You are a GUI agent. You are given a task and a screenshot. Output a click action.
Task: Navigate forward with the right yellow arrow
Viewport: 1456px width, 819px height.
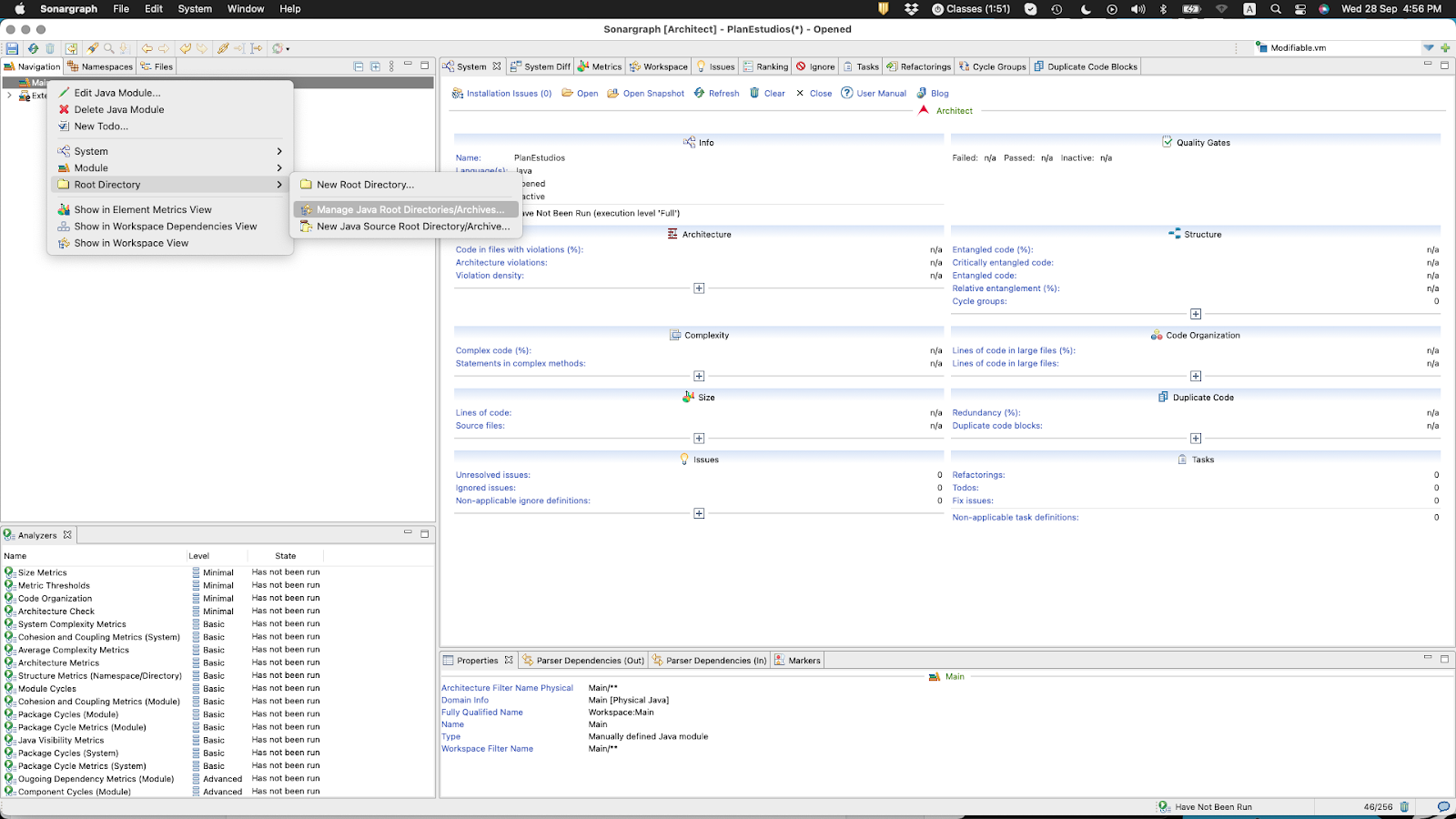(164, 48)
